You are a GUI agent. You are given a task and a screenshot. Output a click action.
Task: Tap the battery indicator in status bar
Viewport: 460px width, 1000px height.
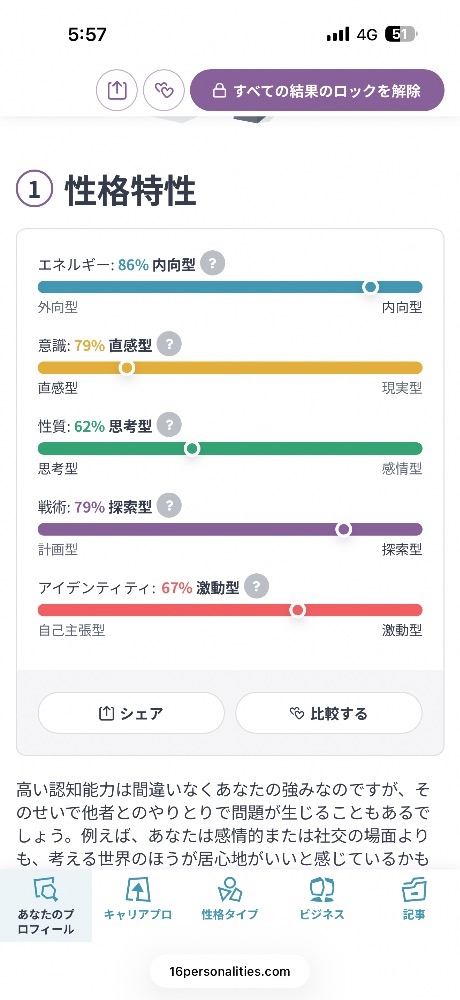(x=400, y=34)
